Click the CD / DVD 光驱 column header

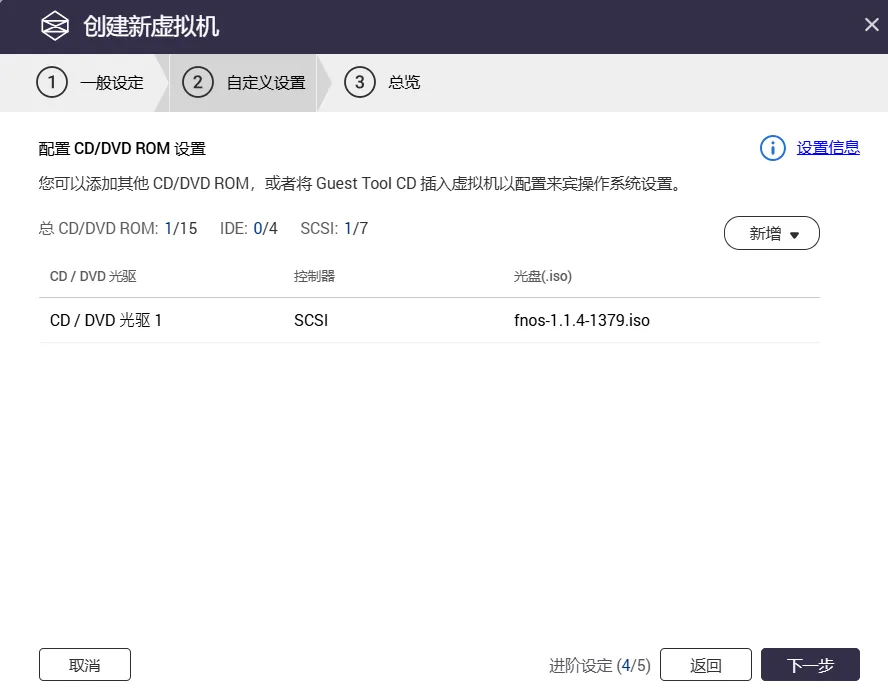click(x=93, y=276)
